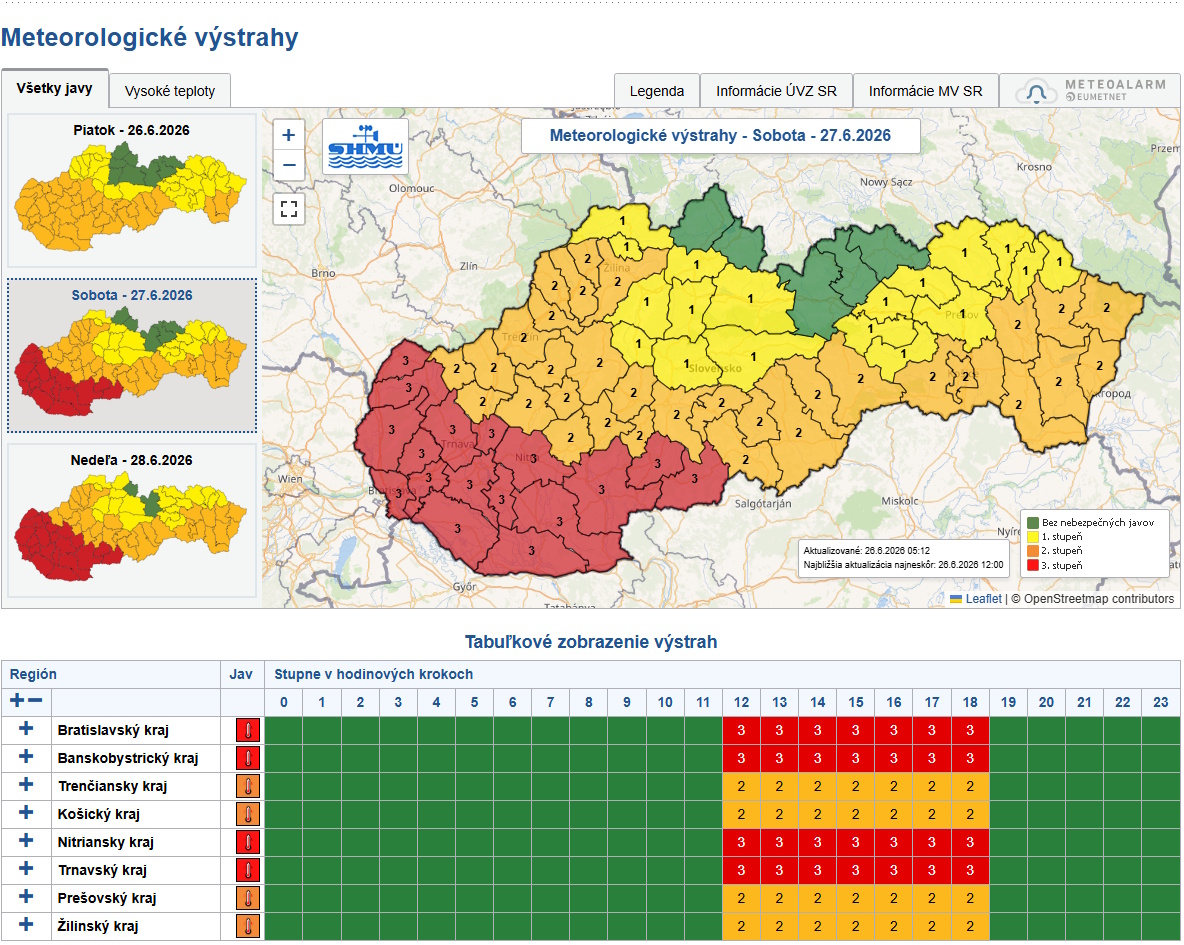The width and height of the screenshot is (1184, 945).
Task: Open the Informácie ÚVZ SR tab
Action: [776, 91]
